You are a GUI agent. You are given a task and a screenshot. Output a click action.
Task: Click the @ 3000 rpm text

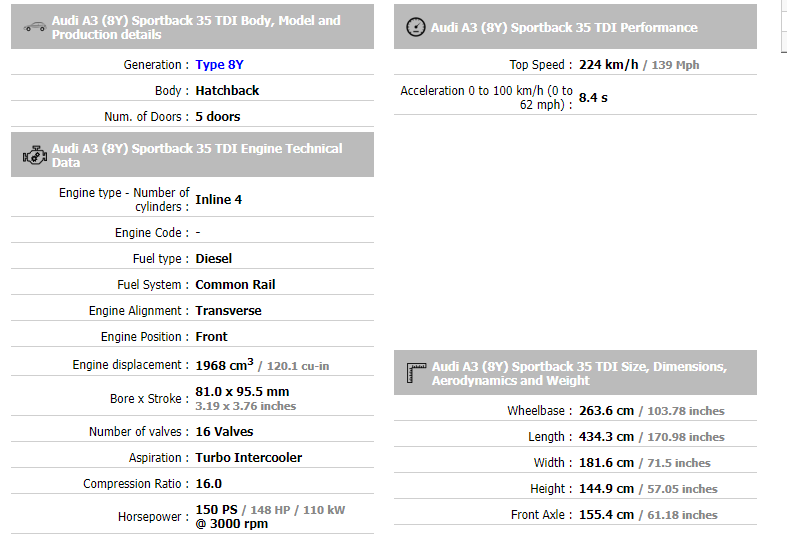point(231,524)
